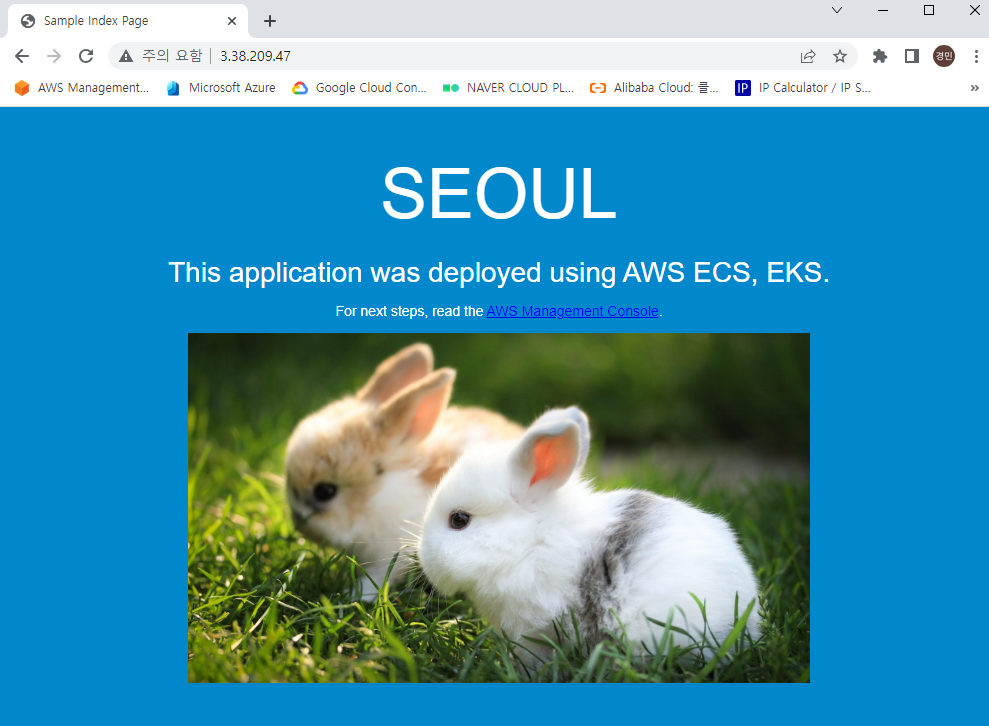The width and height of the screenshot is (989, 726).
Task: Reload the current page
Action: [x=86, y=56]
